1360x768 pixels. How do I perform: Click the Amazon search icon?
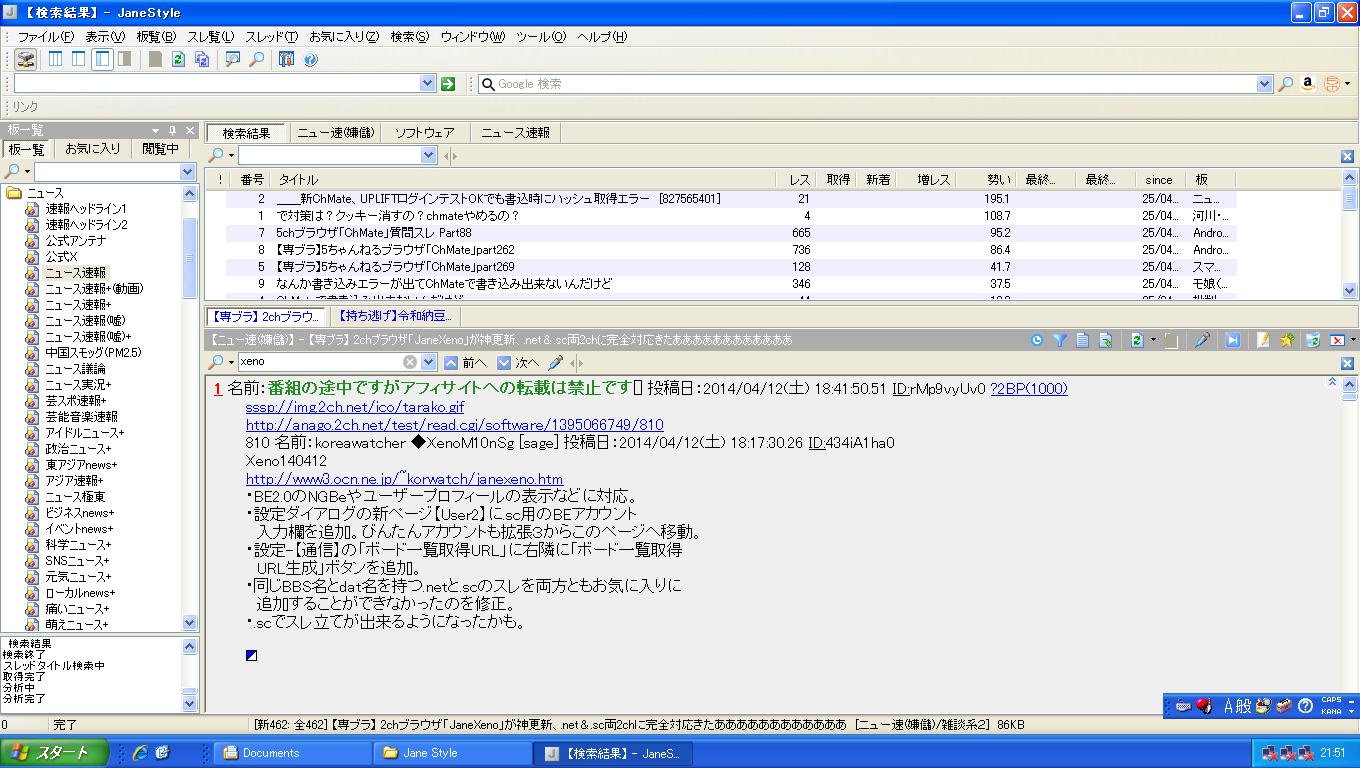(x=1307, y=85)
